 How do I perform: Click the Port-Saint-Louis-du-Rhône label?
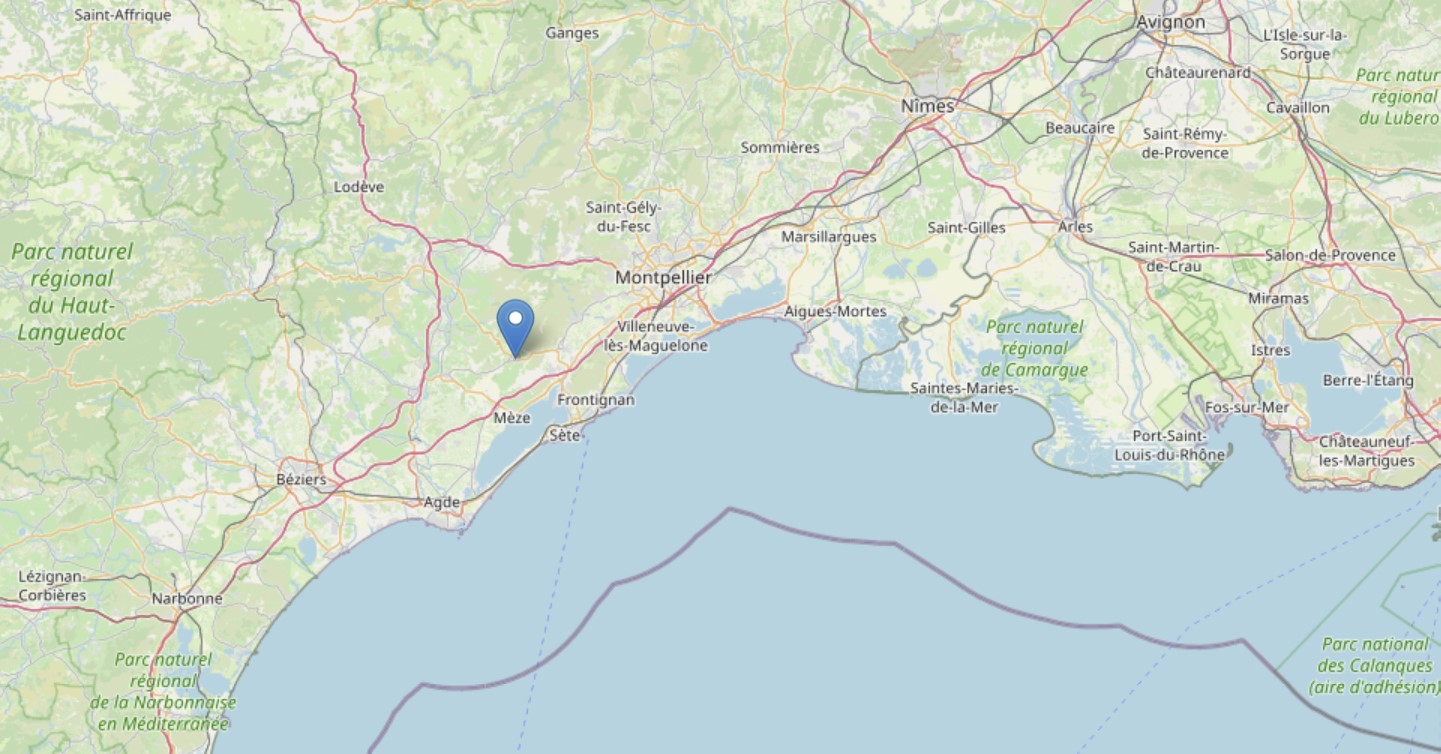tap(1170, 446)
